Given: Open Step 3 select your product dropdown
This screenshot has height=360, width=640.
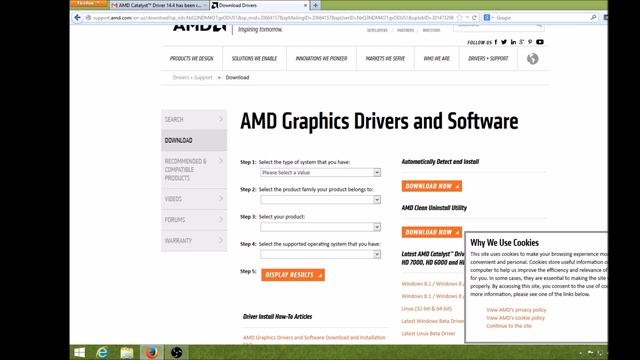Looking at the screenshot, I should [320, 227].
